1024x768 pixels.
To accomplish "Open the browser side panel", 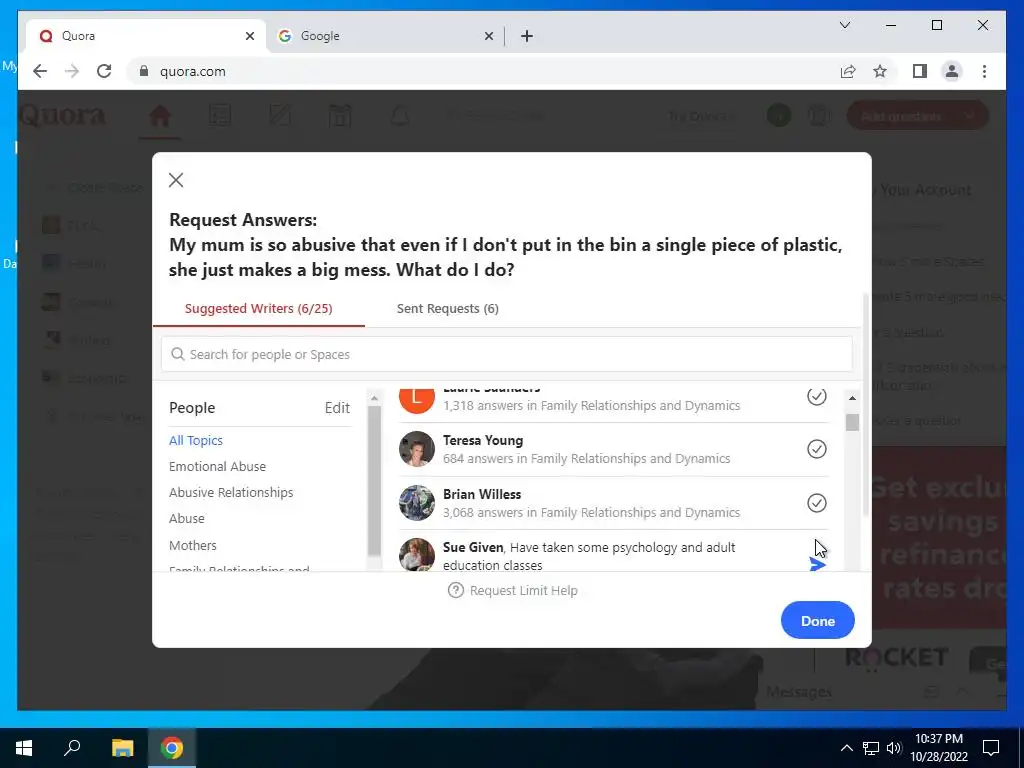I will tap(920, 71).
